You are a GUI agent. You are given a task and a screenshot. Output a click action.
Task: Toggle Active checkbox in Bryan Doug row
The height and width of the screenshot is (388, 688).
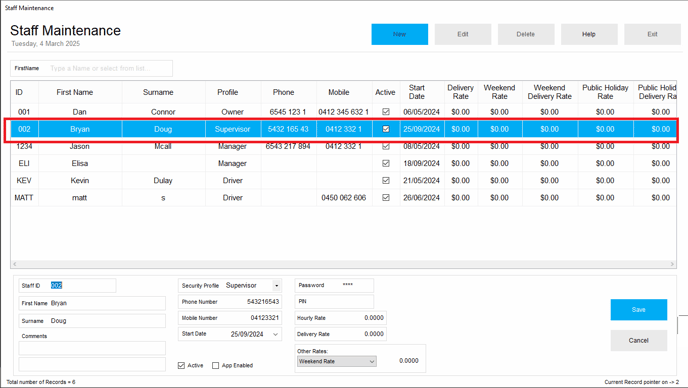386,129
